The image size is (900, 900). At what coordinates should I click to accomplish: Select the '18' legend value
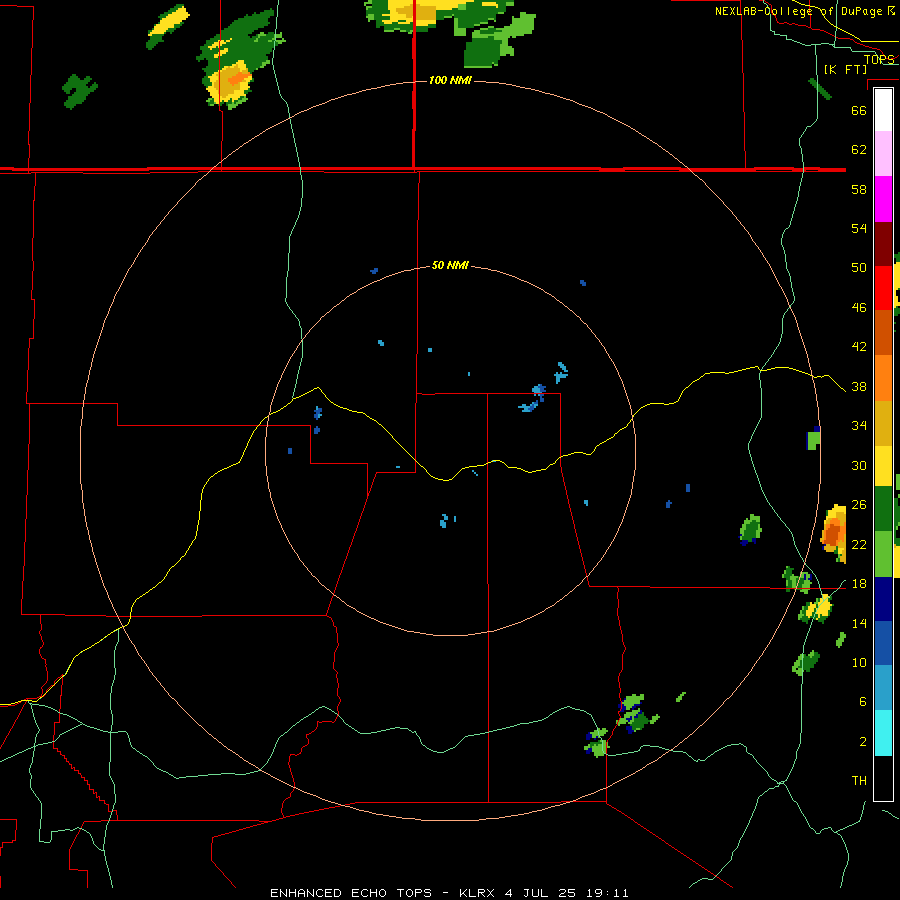click(x=859, y=584)
